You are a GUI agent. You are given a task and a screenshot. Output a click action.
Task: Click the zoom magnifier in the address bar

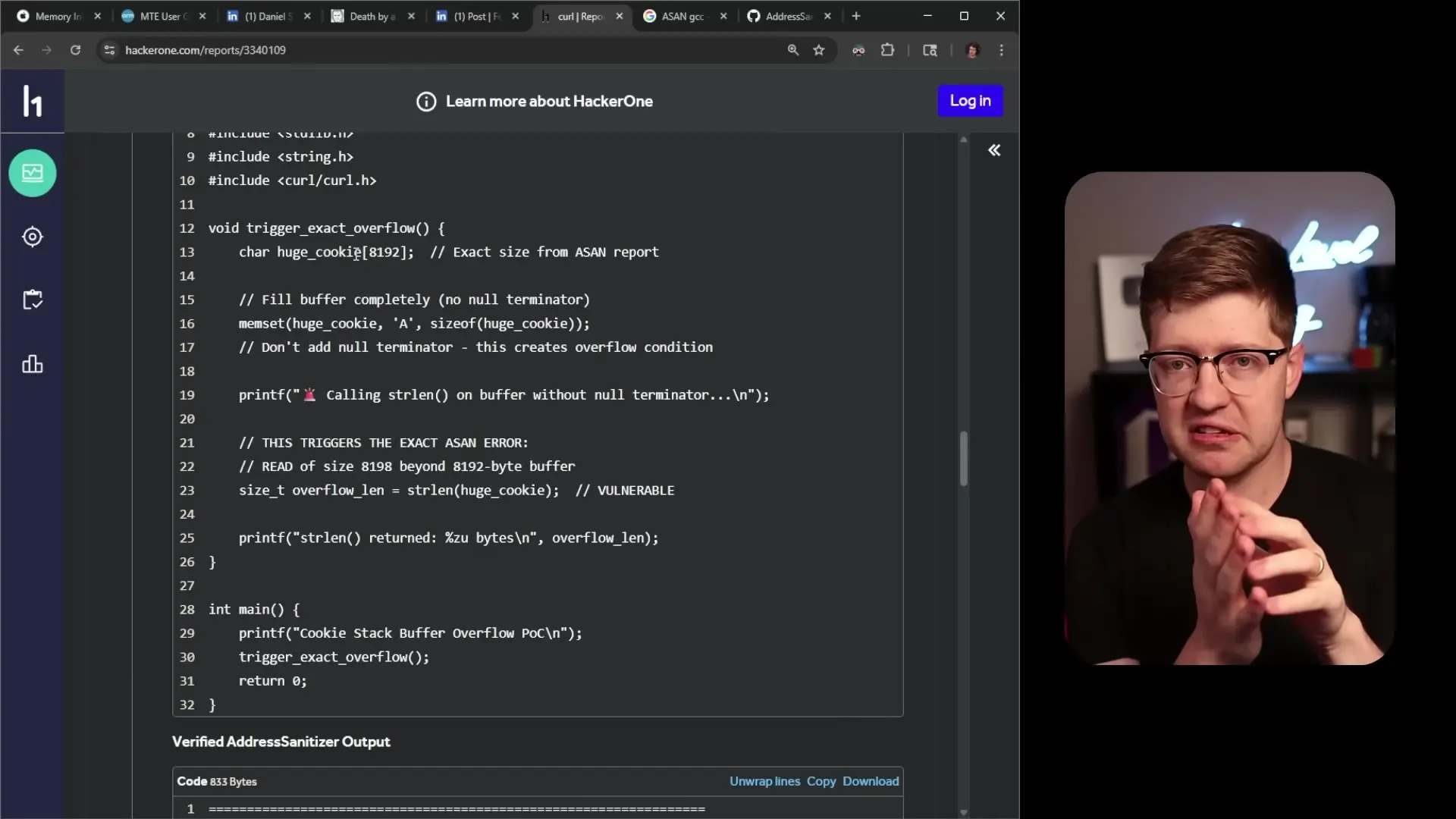(793, 50)
